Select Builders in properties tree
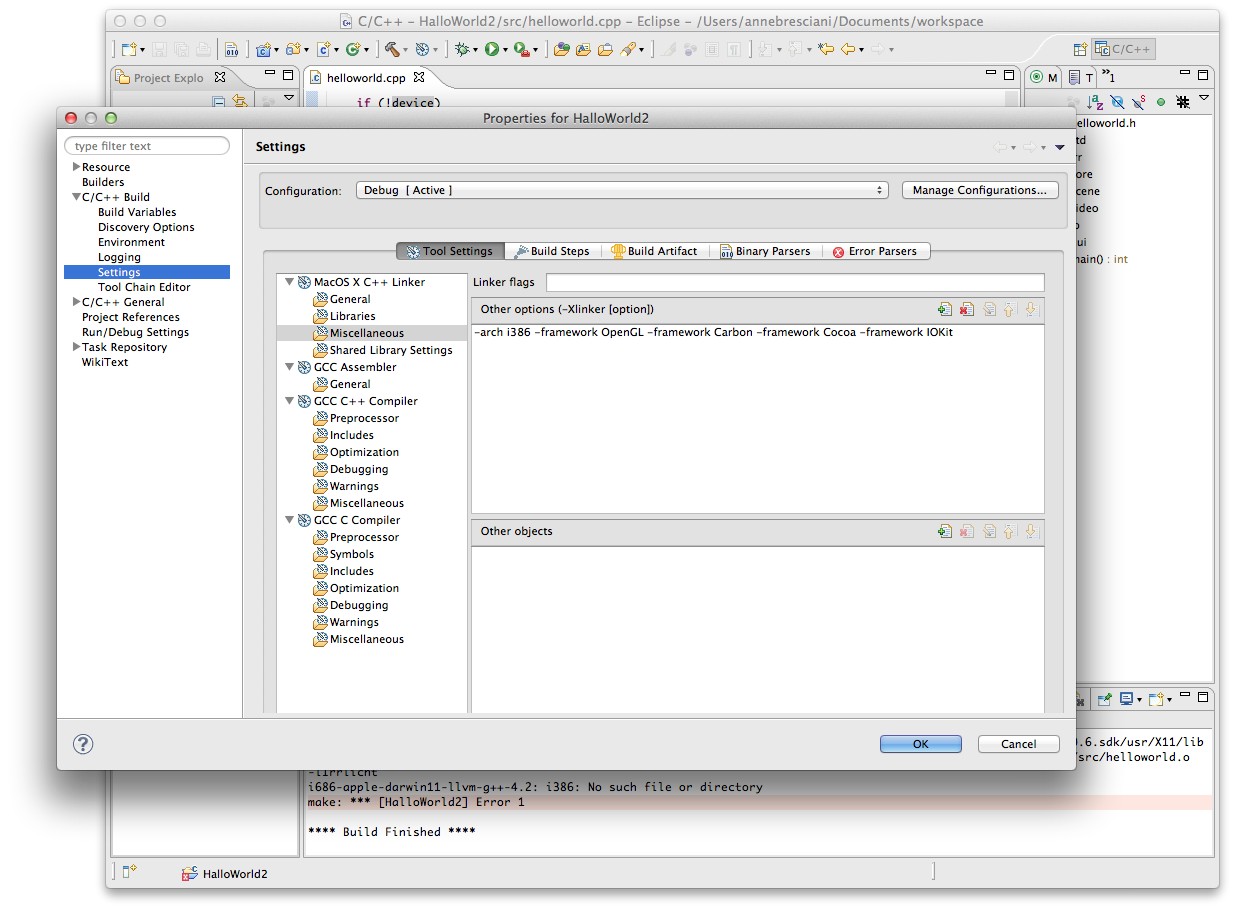 coord(103,182)
